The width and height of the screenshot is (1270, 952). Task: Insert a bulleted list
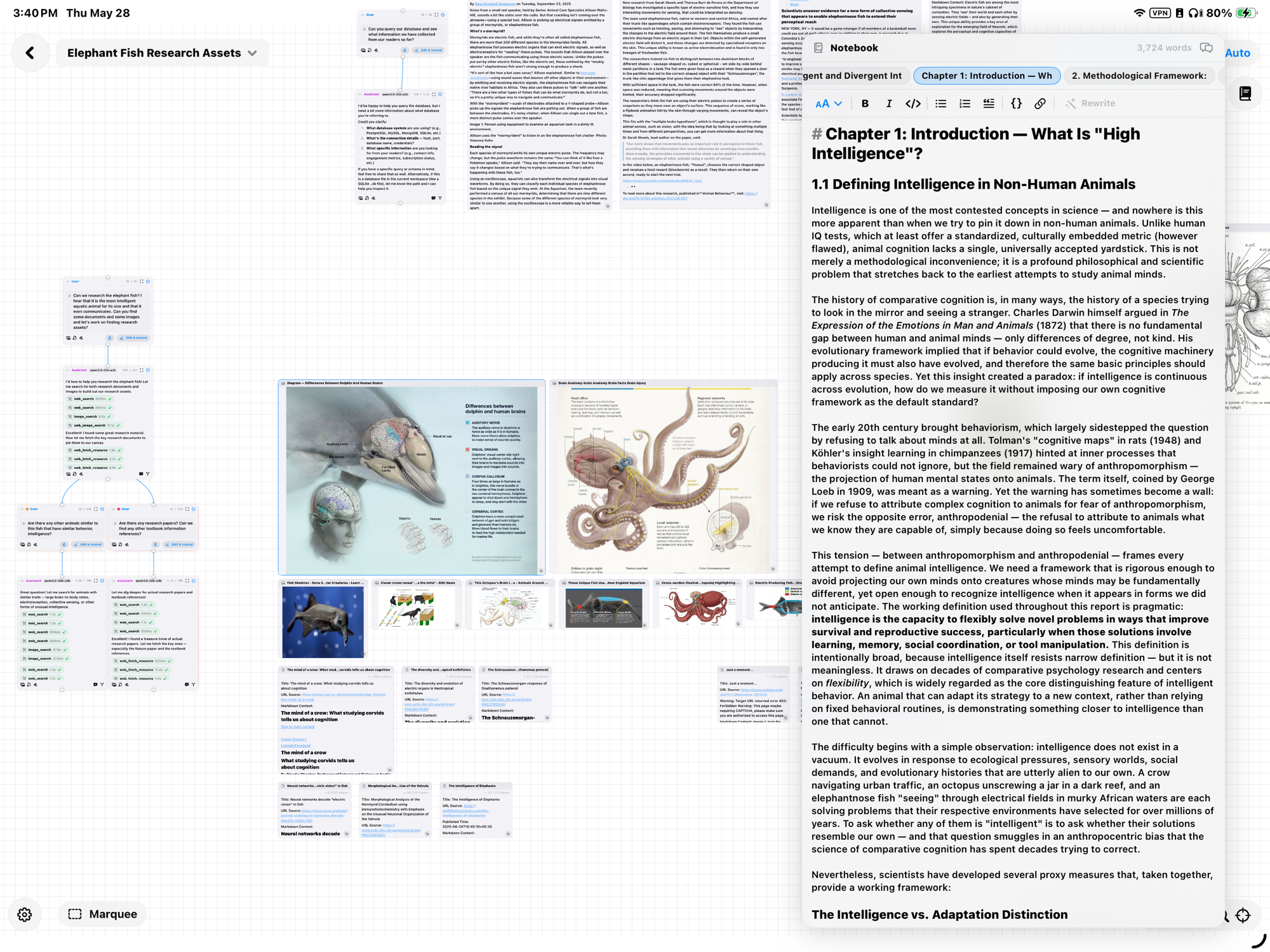click(x=940, y=104)
